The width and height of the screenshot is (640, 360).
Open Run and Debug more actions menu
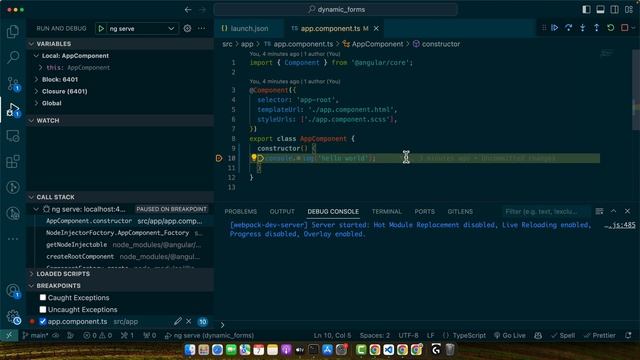coord(202,29)
